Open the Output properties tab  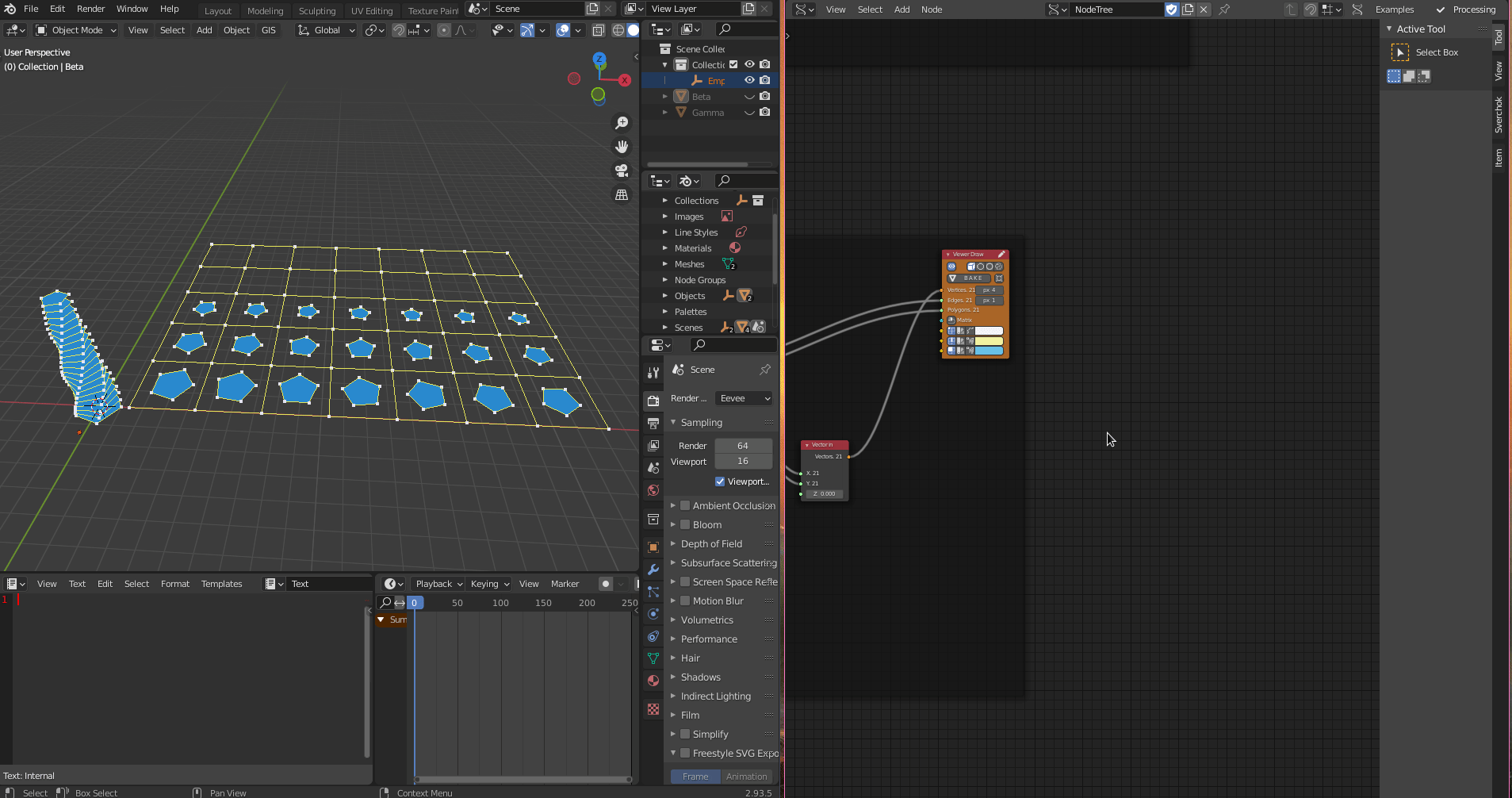[653, 423]
